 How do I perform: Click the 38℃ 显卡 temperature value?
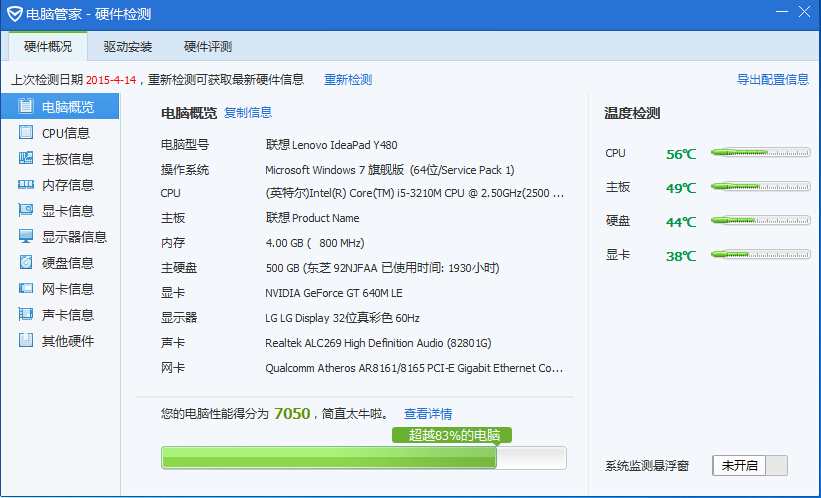click(681, 256)
